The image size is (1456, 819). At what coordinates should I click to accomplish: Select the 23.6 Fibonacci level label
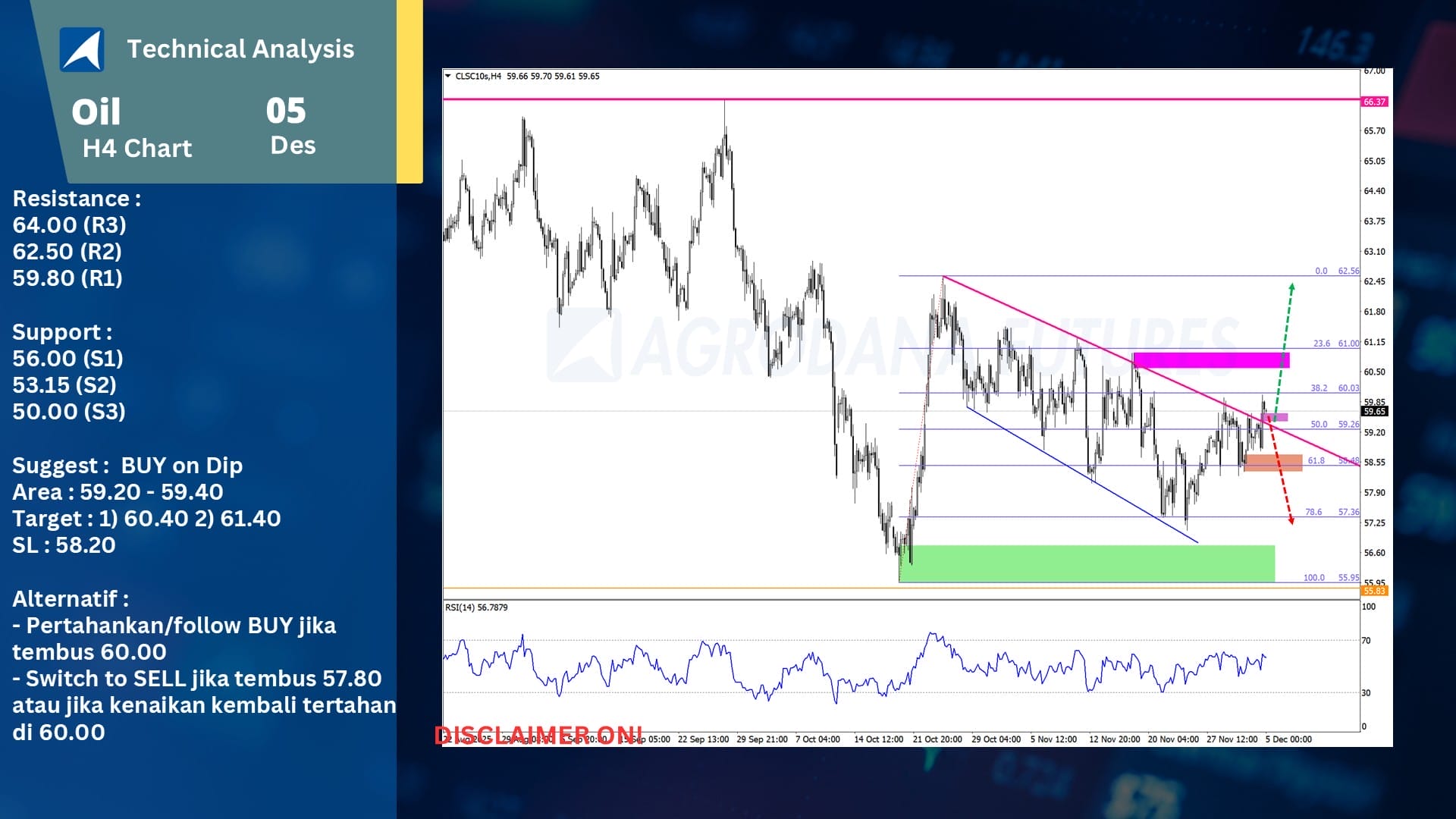[x=1321, y=344]
